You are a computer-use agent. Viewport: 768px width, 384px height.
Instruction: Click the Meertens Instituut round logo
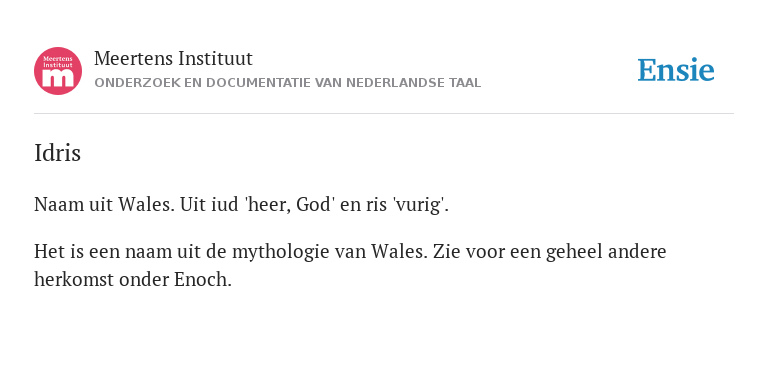click(x=58, y=71)
